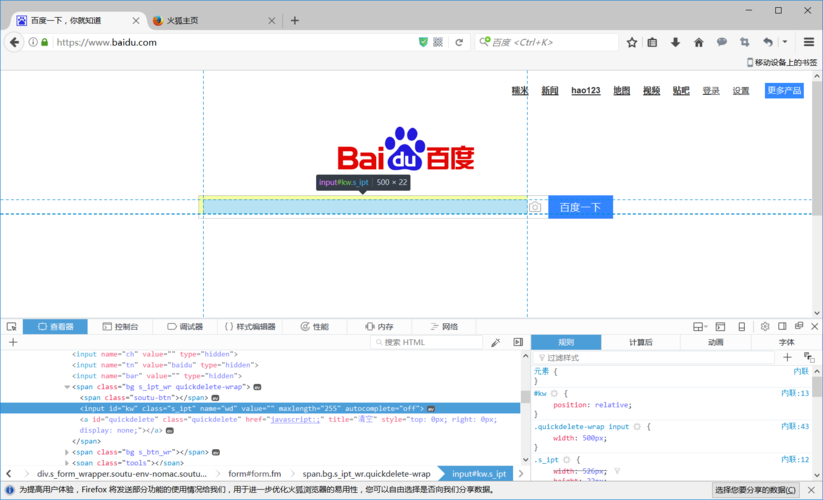Go to the home page icon

click(x=699, y=42)
